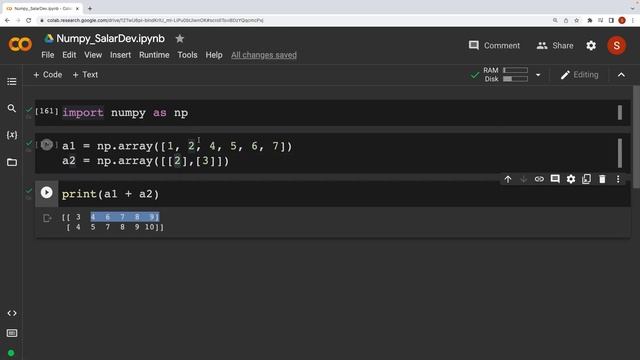The width and height of the screenshot is (640, 360).
Task: Reload the browser page
Action: click(x=29, y=20)
